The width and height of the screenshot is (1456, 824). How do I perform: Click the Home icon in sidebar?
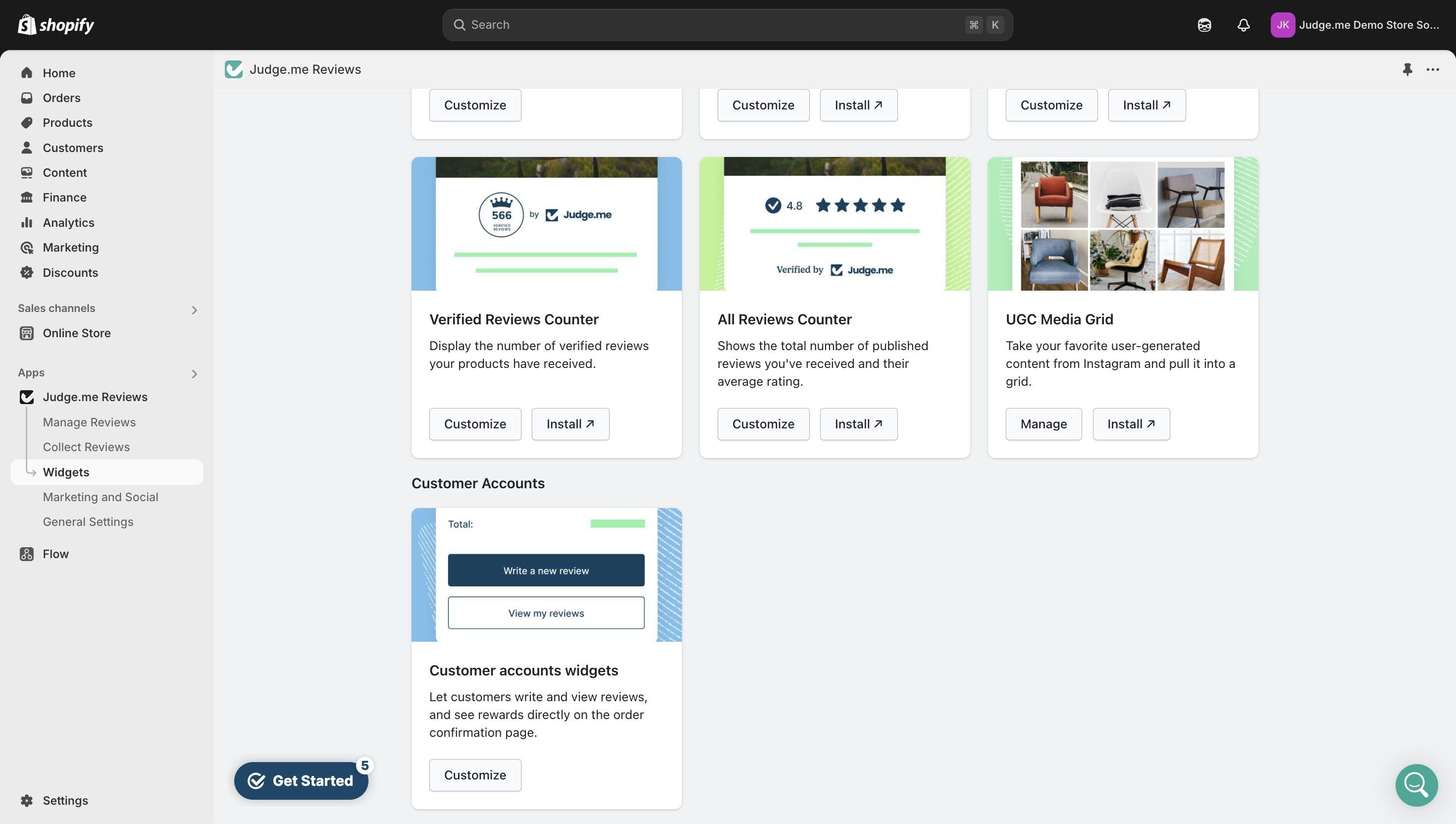click(x=27, y=73)
